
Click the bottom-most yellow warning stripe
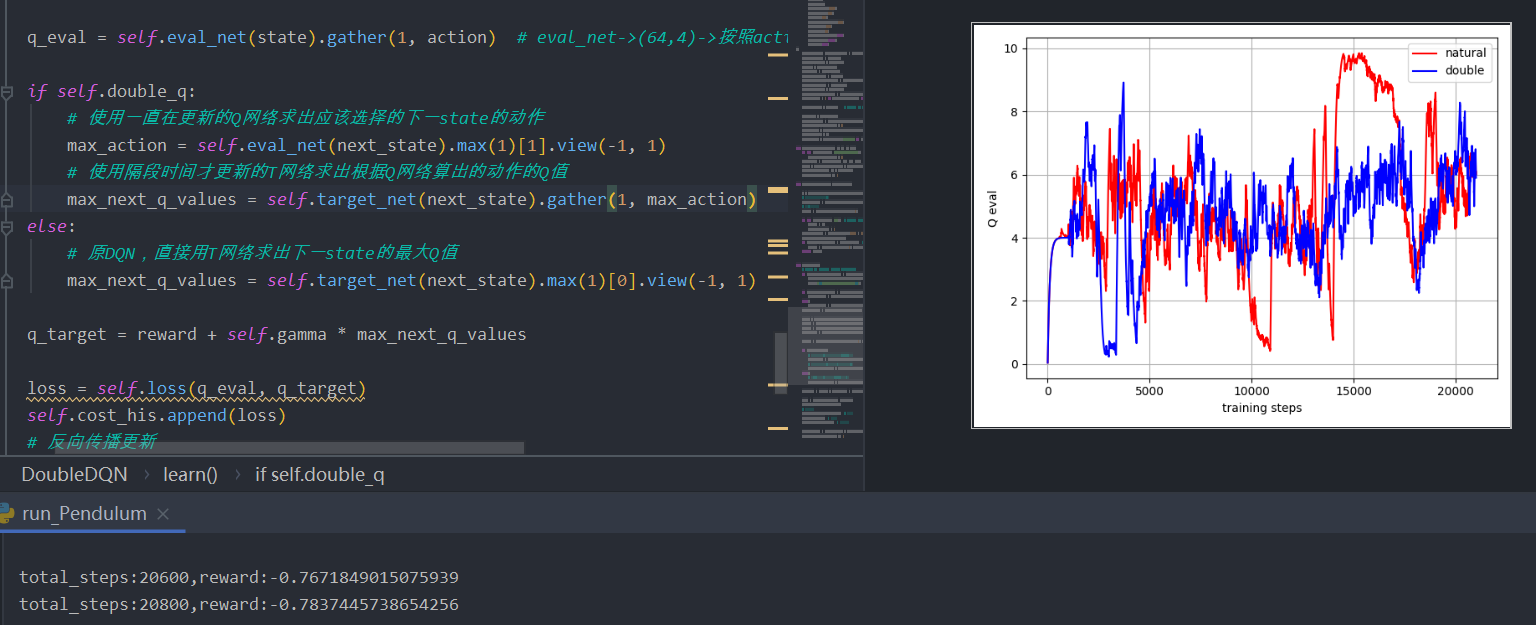click(777, 428)
